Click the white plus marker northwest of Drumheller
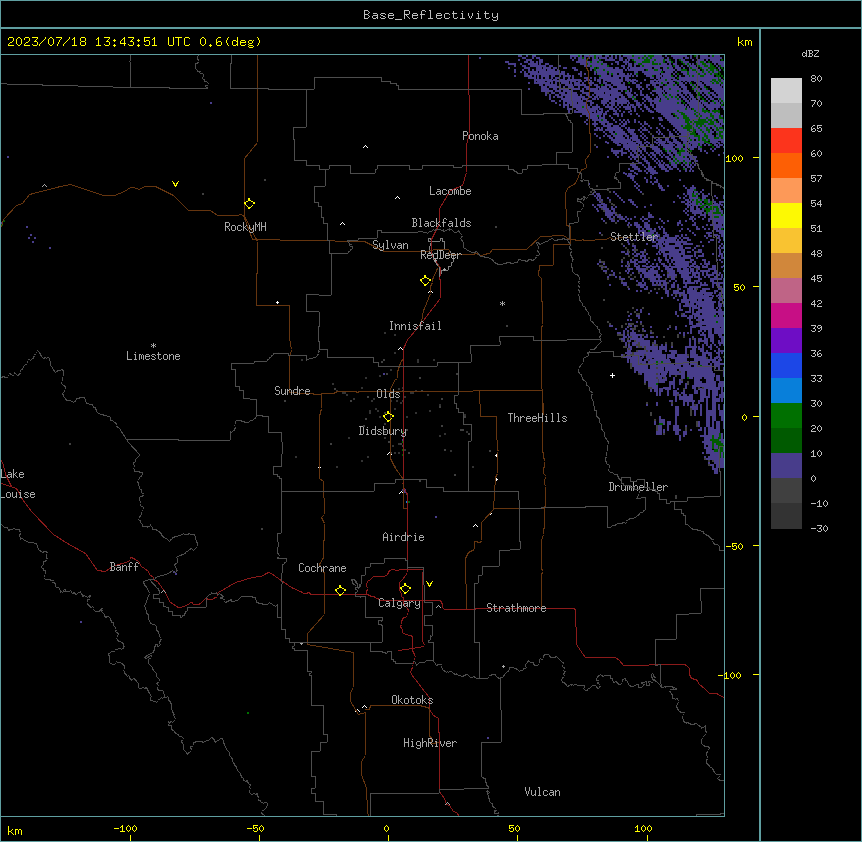The image size is (862, 842). tap(612, 375)
